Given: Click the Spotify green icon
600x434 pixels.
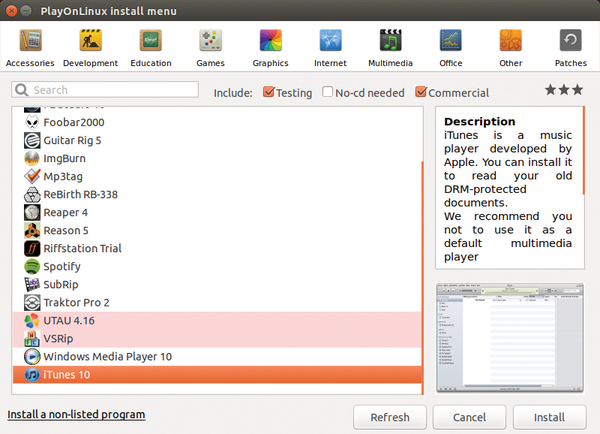Looking at the screenshot, I should (x=32, y=266).
